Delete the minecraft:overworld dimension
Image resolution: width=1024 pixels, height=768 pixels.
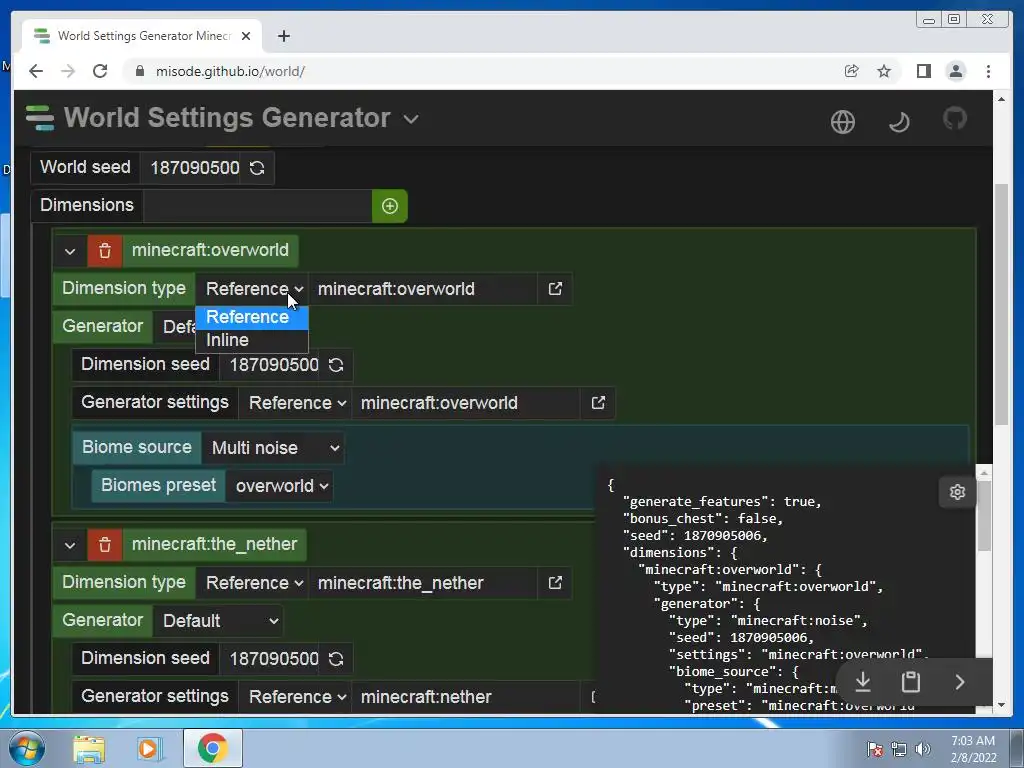point(104,251)
